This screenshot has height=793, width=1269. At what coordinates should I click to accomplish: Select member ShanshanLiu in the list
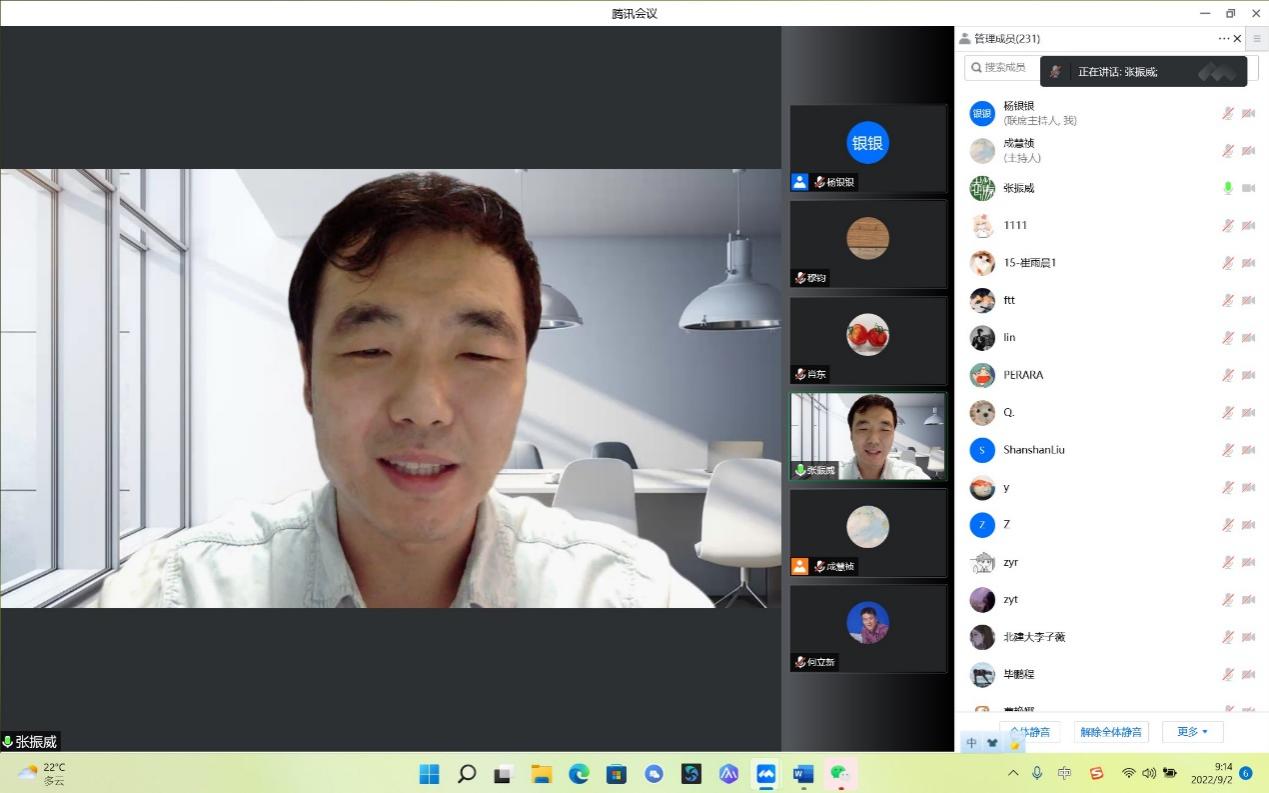[1034, 450]
